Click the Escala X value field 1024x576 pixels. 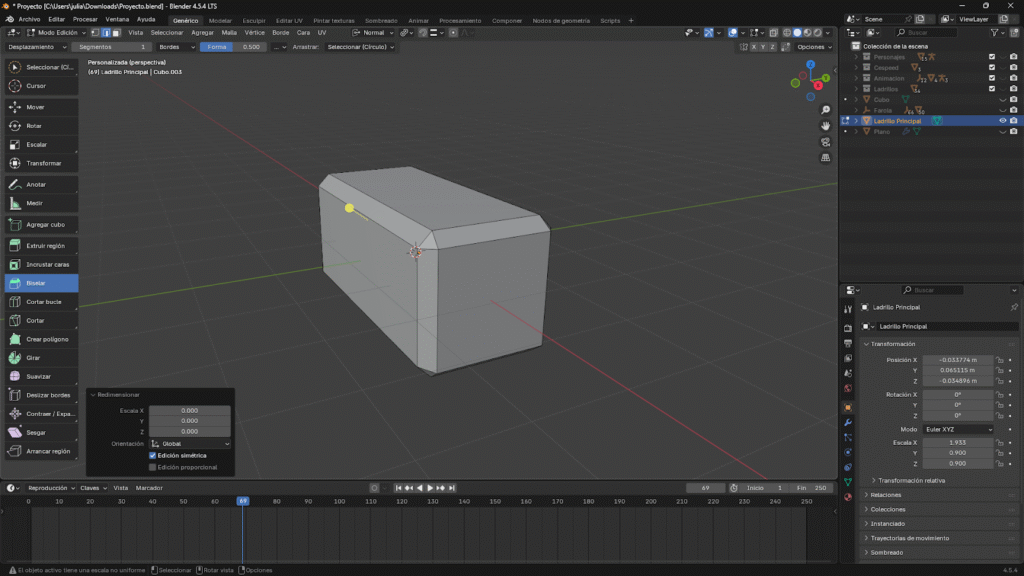pos(957,442)
